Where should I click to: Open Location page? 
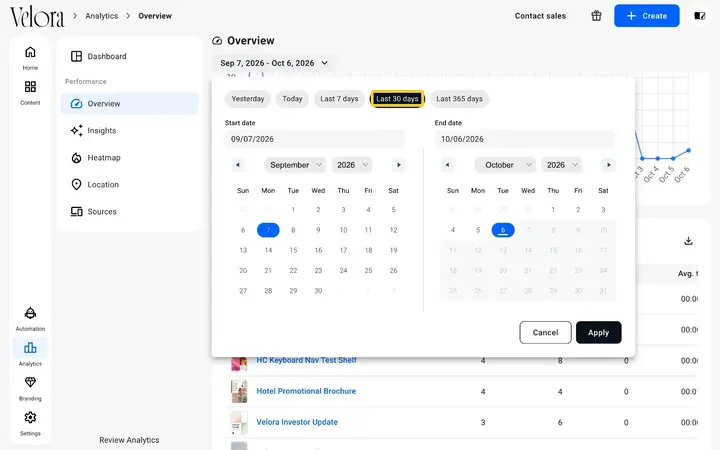pos(129,185)
